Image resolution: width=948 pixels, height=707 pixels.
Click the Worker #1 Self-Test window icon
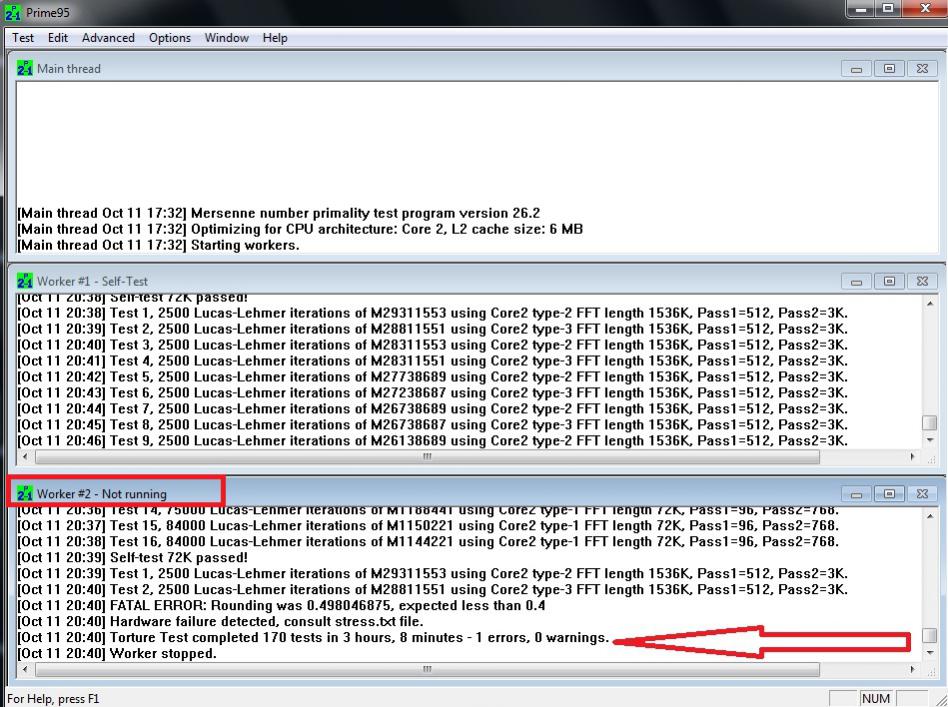point(25,281)
